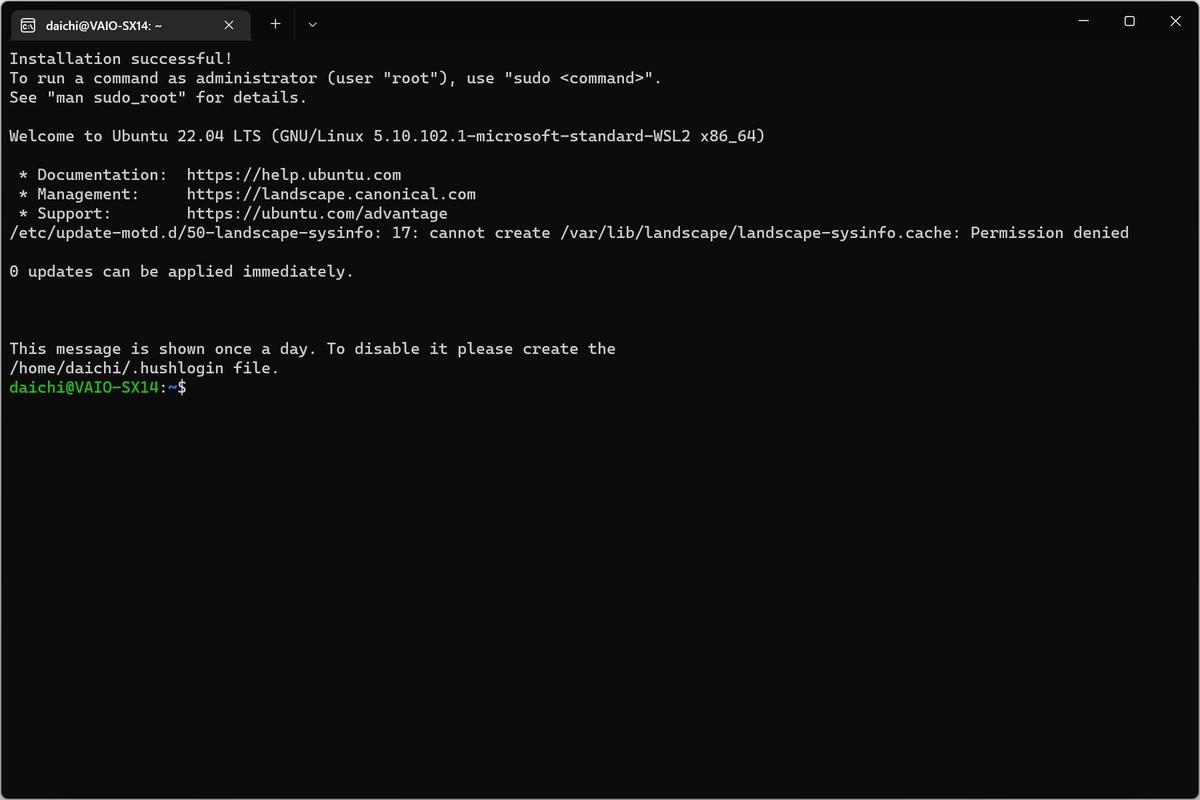The height and width of the screenshot is (800, 1200).
Task: Expand the profile dropdown chevron
Action: [x=312, y=24]
